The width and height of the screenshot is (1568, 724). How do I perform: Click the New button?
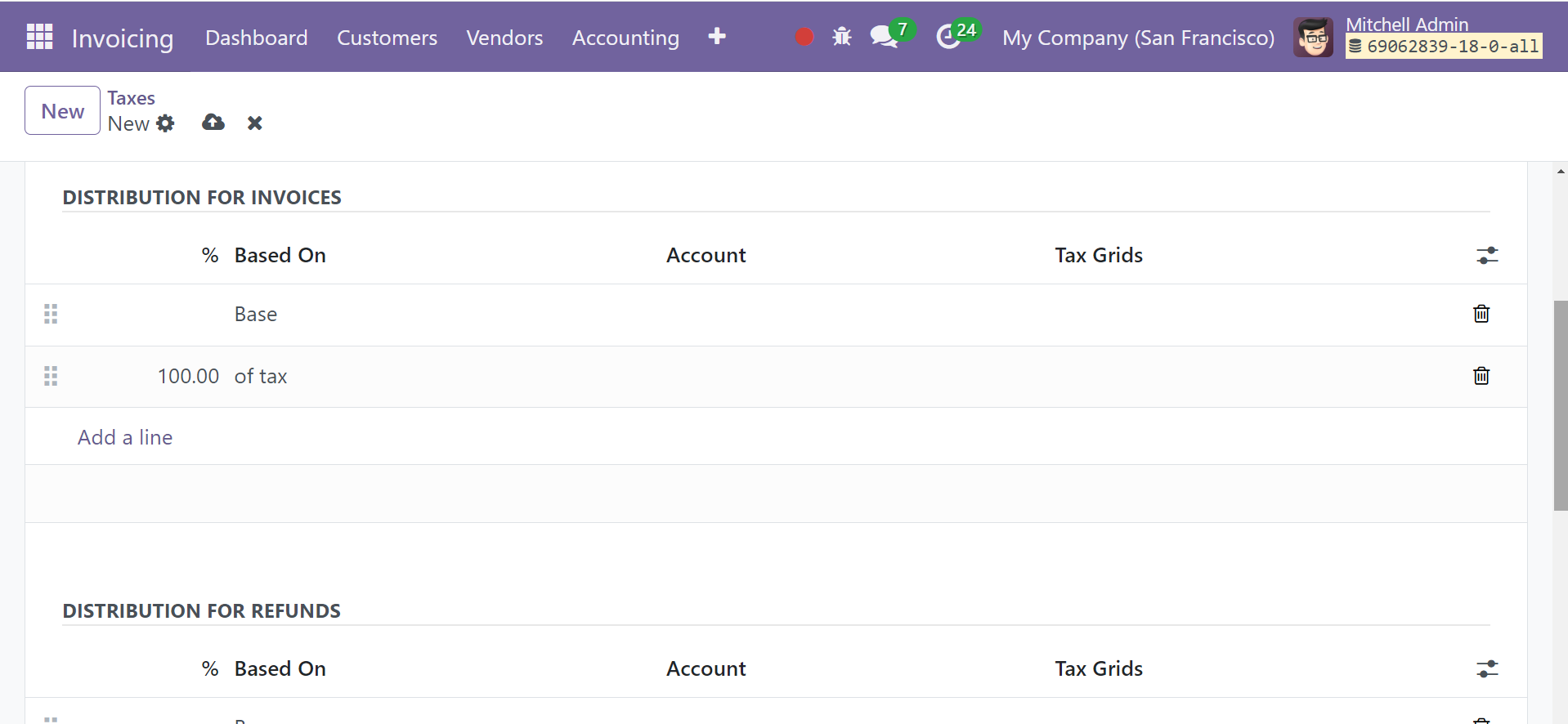click(62, 110)
